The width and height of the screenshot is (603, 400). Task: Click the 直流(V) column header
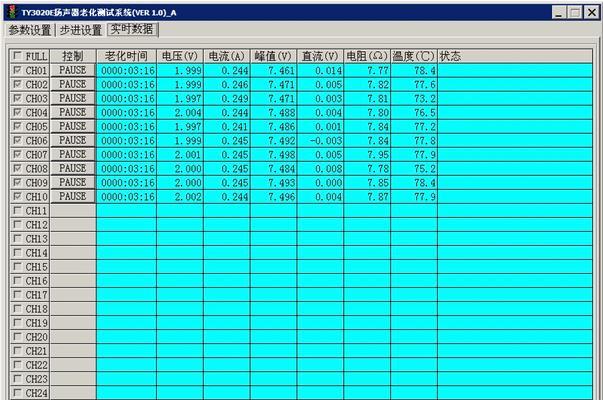pyautogui.click(x=320, y=56)
